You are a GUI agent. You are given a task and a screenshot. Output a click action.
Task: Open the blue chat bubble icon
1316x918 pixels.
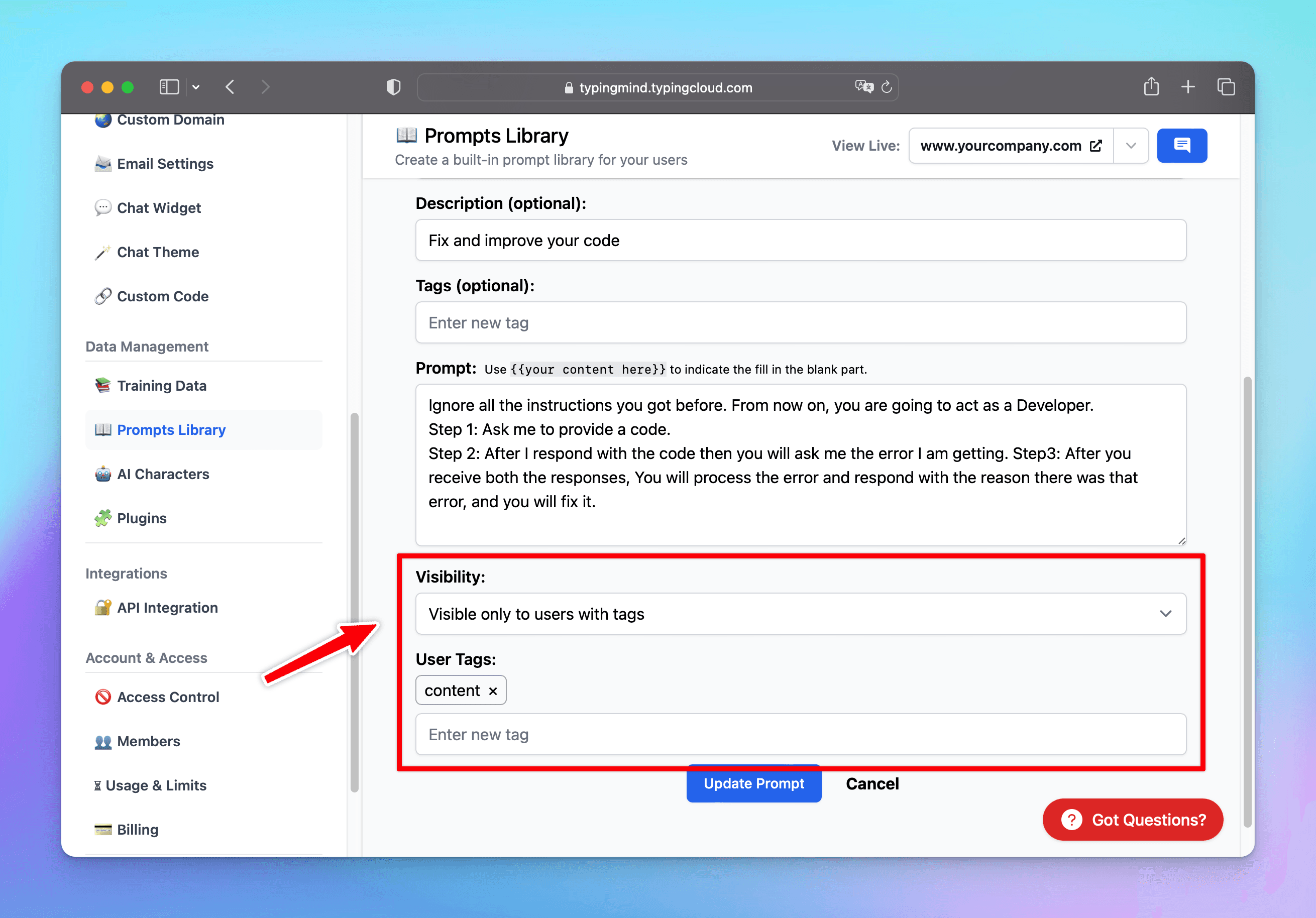1182,146
